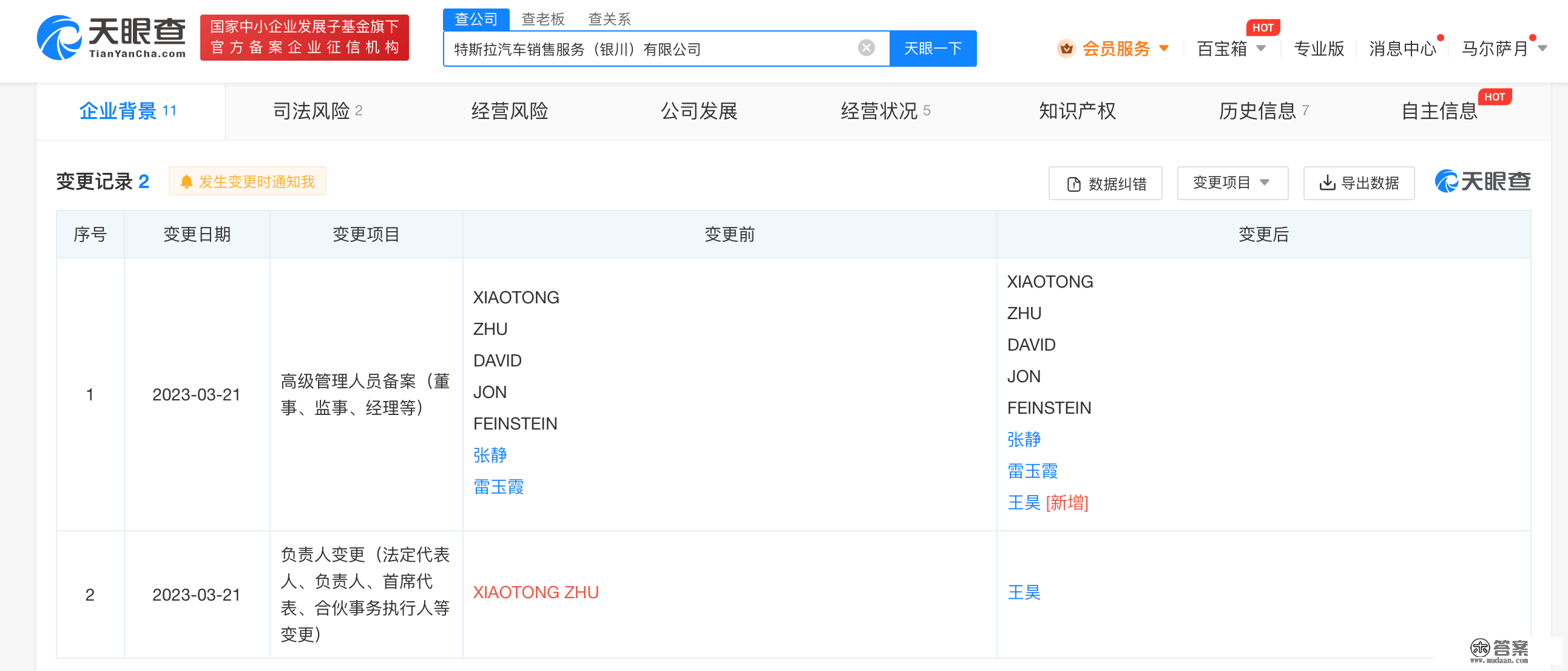
Task: Click 负责人变更 change item in row 2
Action: coord(365,594)
